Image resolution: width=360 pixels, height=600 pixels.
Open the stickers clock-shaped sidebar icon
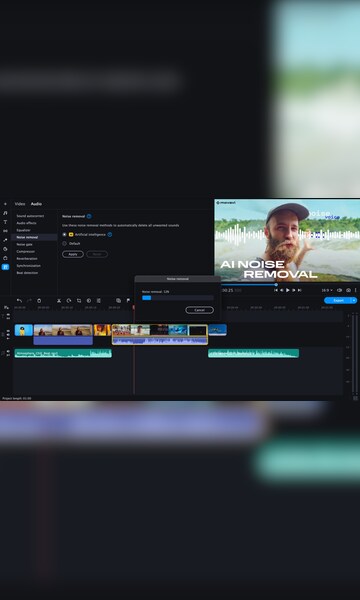[x=5, y=249]
